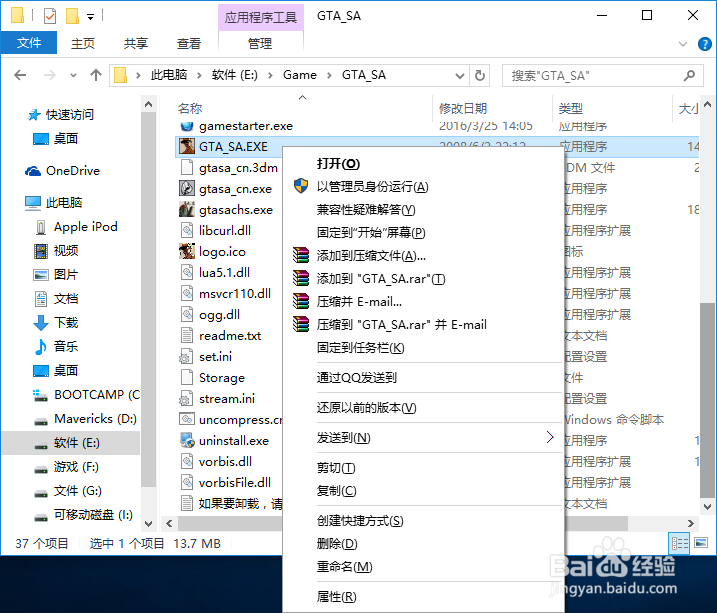Click the Apple iPod device icon
Screen dimensions: 717x613
point(41,227)
